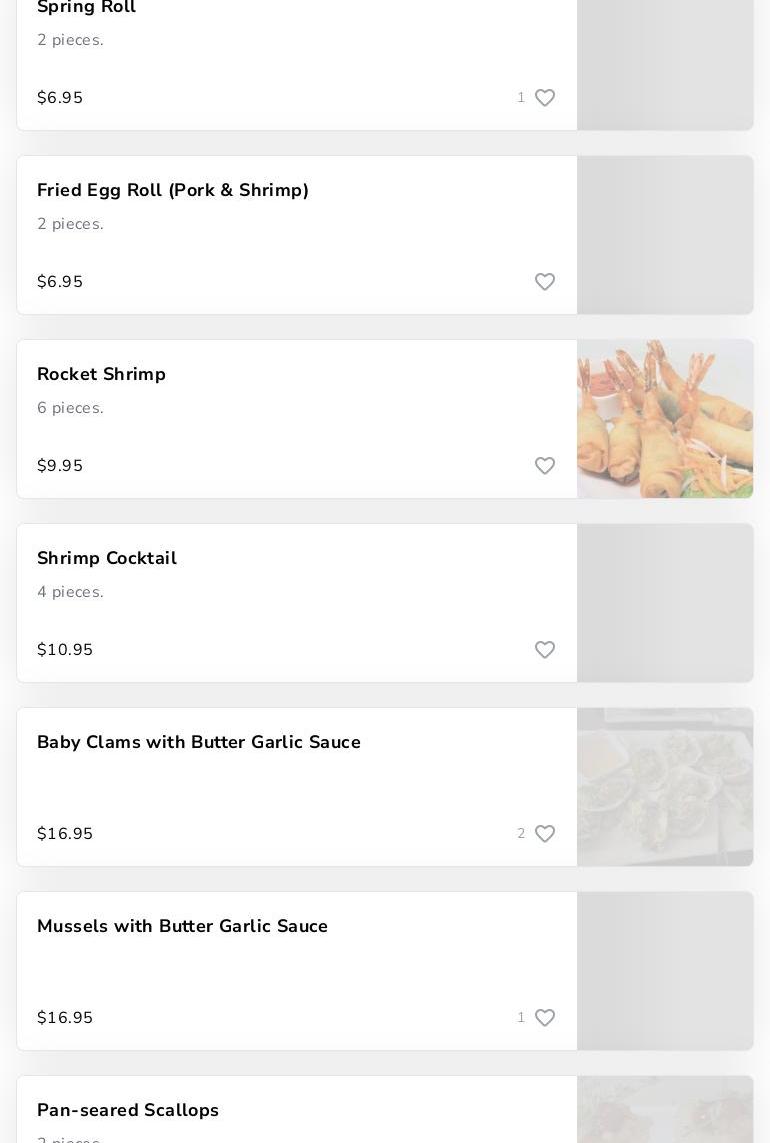Click the $10.95 Shrimp Cocktail price

(65, 650)
